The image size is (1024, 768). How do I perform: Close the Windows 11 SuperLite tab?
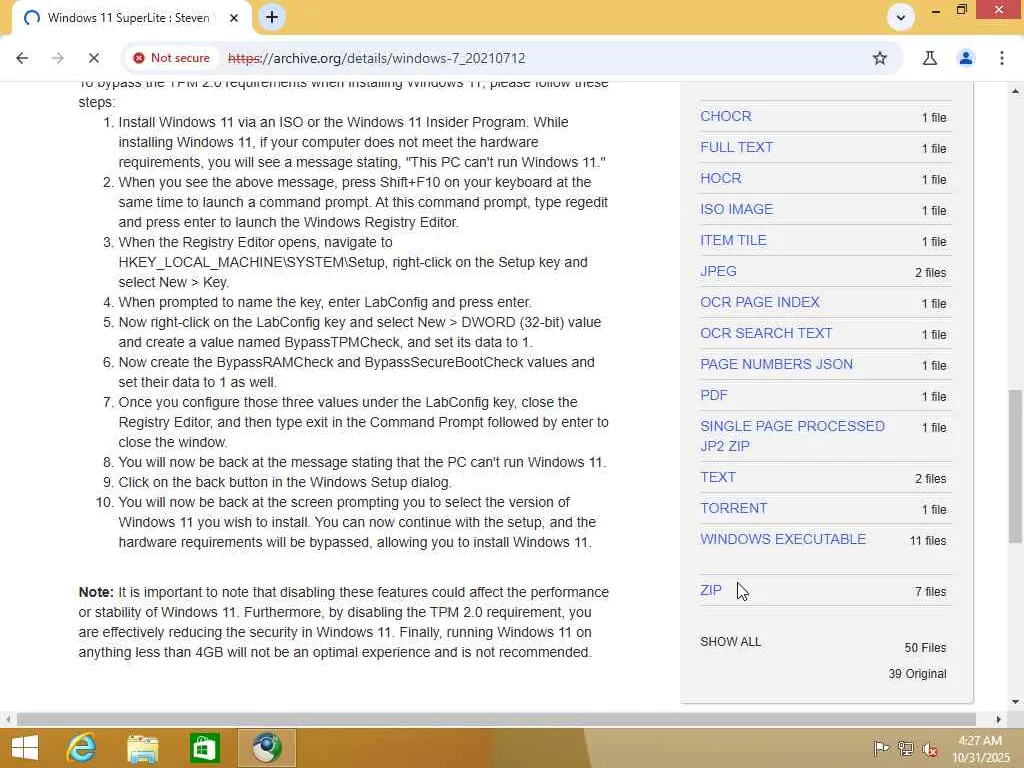[234, 18]
